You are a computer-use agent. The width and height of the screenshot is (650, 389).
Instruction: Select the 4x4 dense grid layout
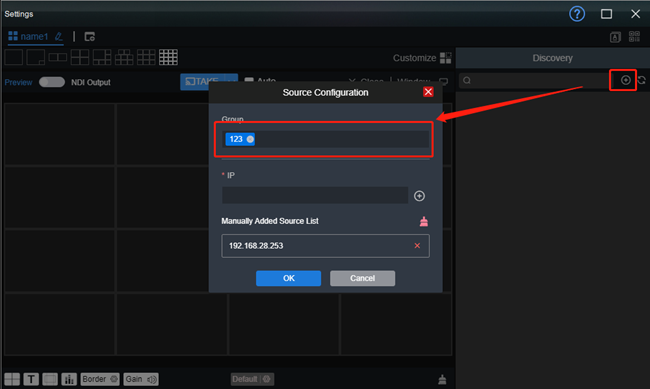tap(168, 57)
